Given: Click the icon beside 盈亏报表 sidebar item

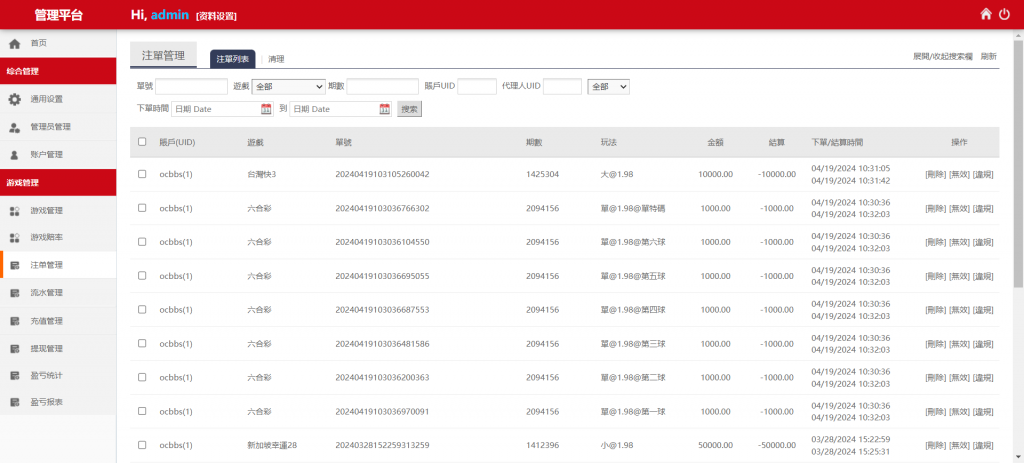Looking at the screenshot, I should (14, 404).
